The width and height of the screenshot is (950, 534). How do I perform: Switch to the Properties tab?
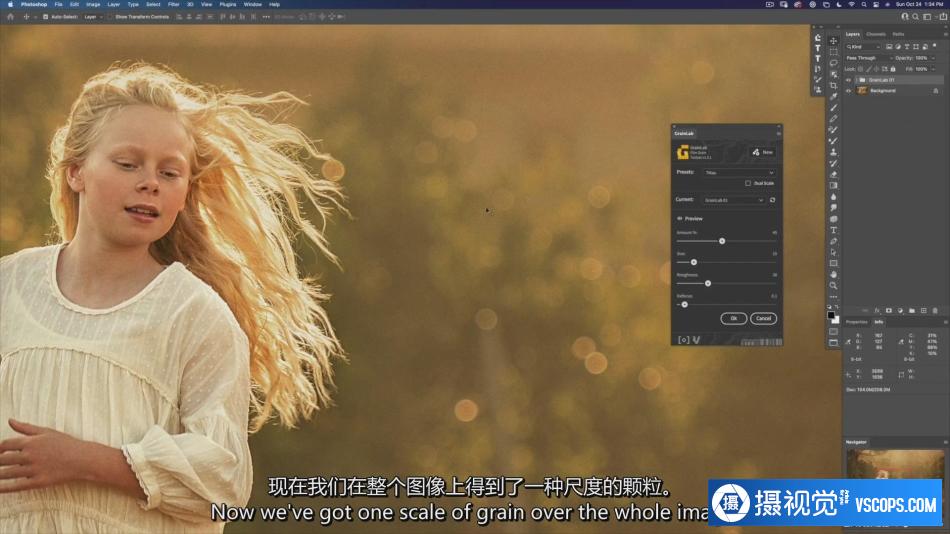[x=857, y=322]
